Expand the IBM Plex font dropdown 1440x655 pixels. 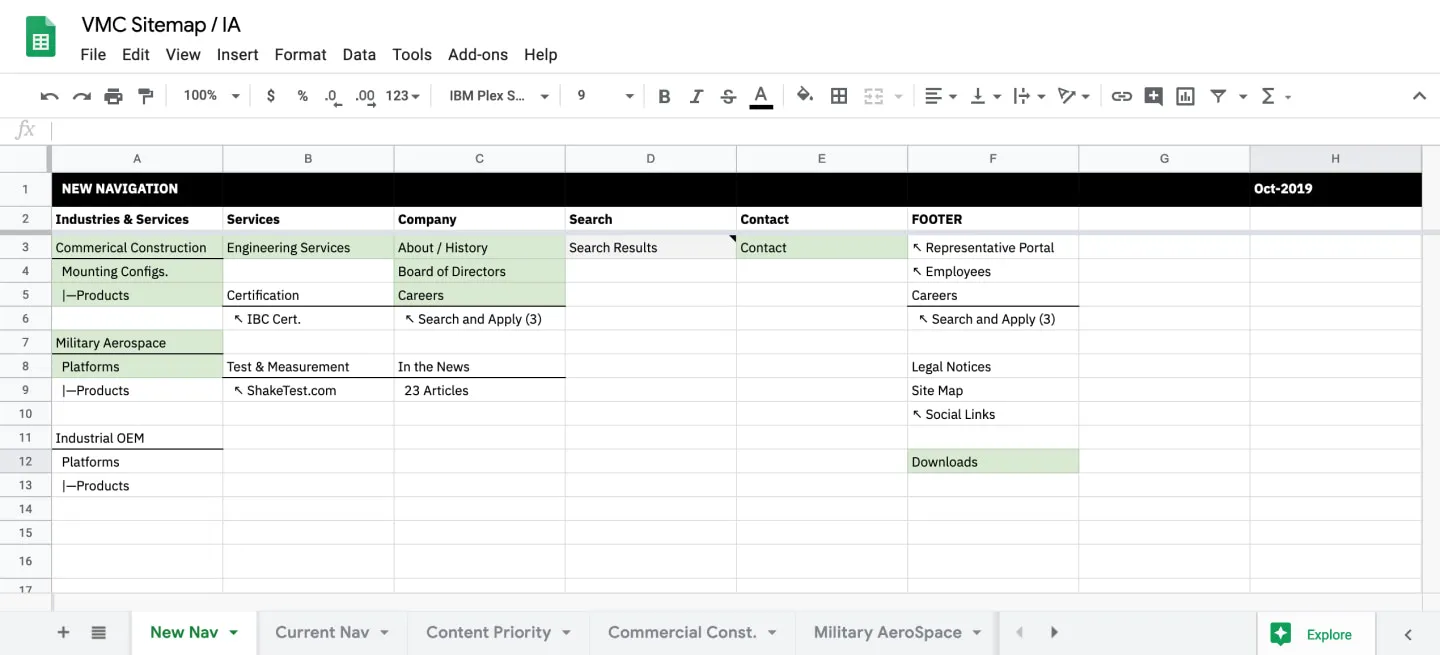pos(498,96)
